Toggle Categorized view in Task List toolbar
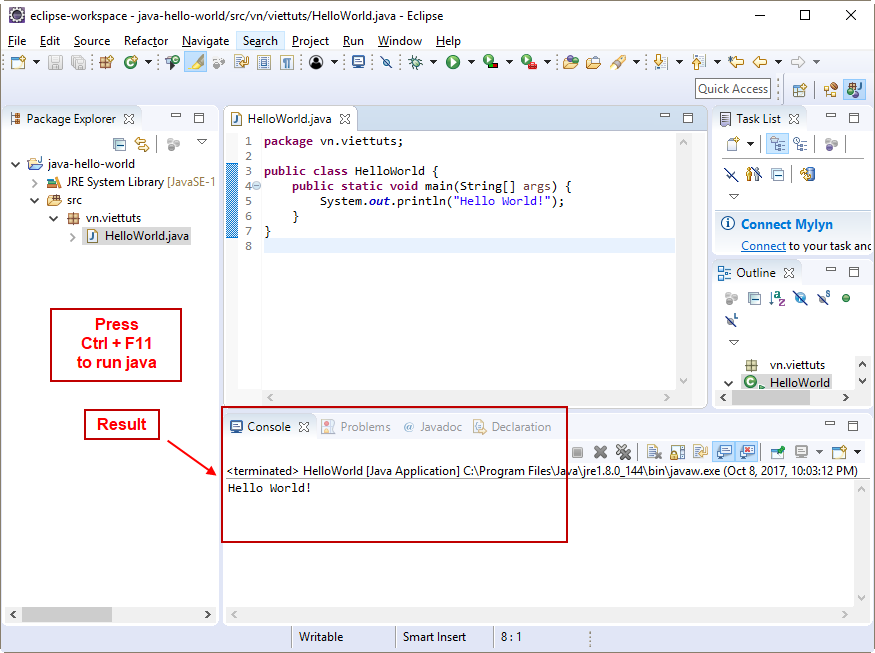 [x=777, y=144]
